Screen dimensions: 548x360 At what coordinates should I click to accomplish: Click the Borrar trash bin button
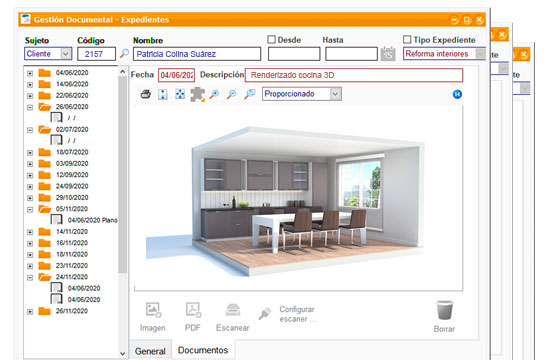click(x=444, y=317)
